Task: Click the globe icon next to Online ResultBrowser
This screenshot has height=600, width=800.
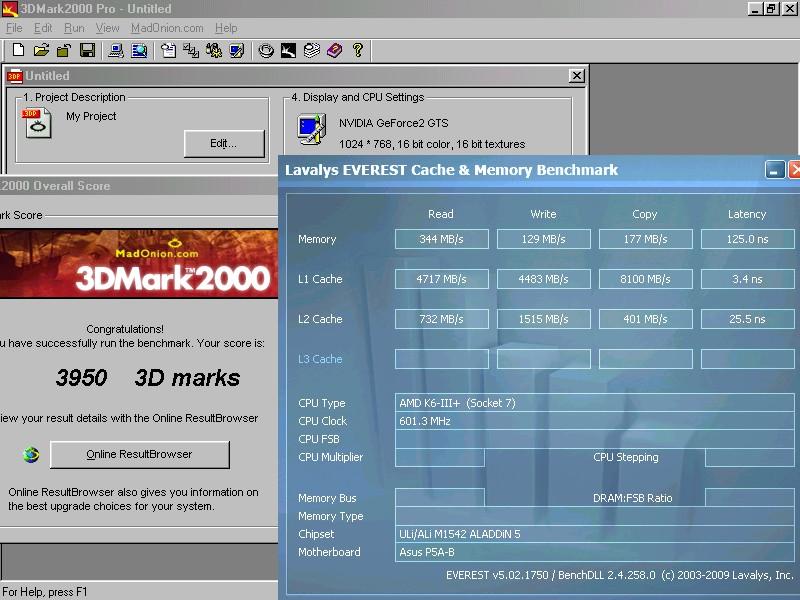Action: (31, 454)
